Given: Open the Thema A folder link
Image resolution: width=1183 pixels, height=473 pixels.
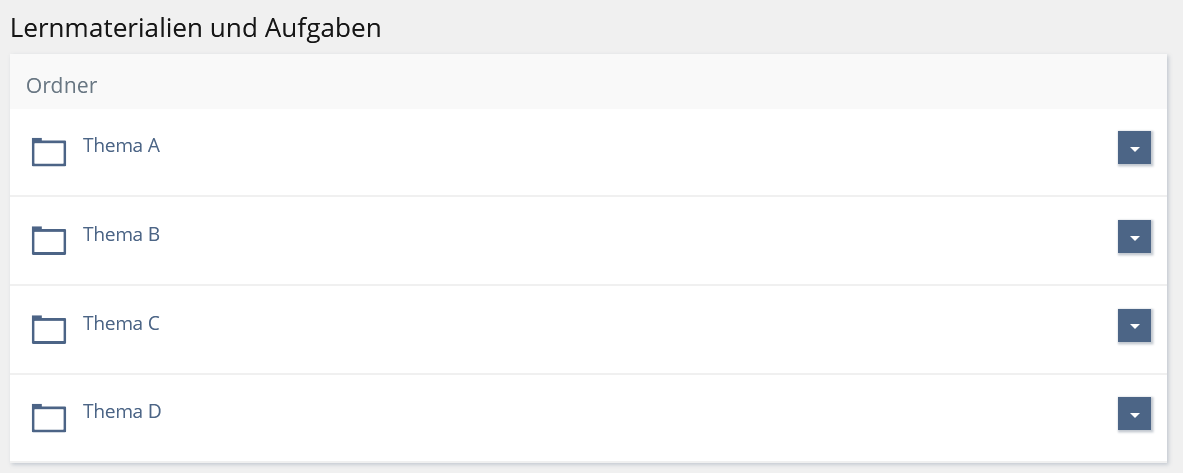Looking at the screenshot, I should [x=121, y=146].
